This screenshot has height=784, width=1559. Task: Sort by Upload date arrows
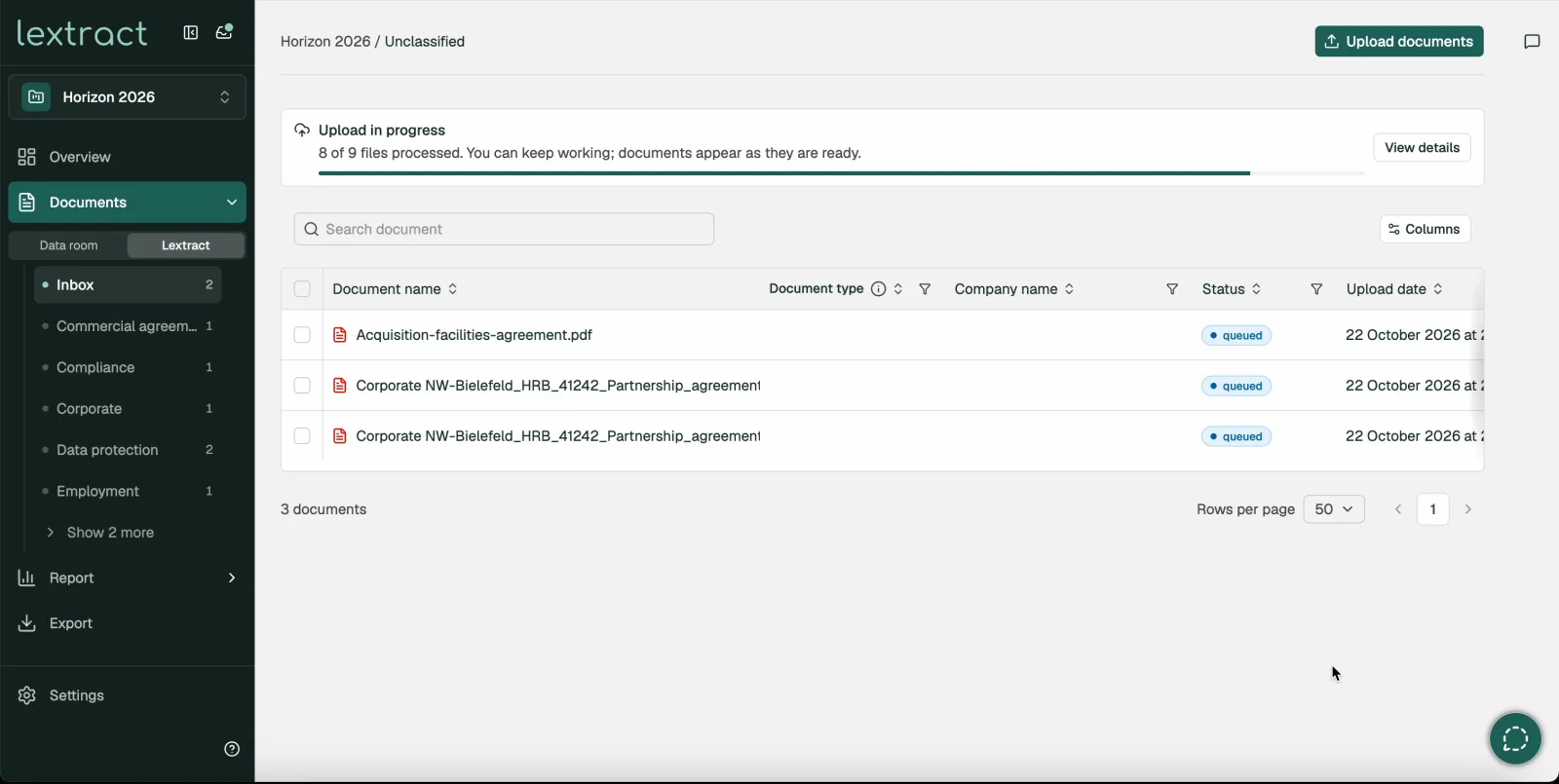tap(1438, 289)
